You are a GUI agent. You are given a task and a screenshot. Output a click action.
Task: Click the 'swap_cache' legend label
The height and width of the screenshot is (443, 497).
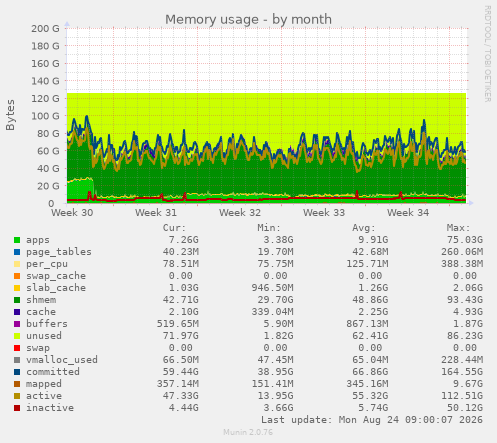(x=56, y=276)
